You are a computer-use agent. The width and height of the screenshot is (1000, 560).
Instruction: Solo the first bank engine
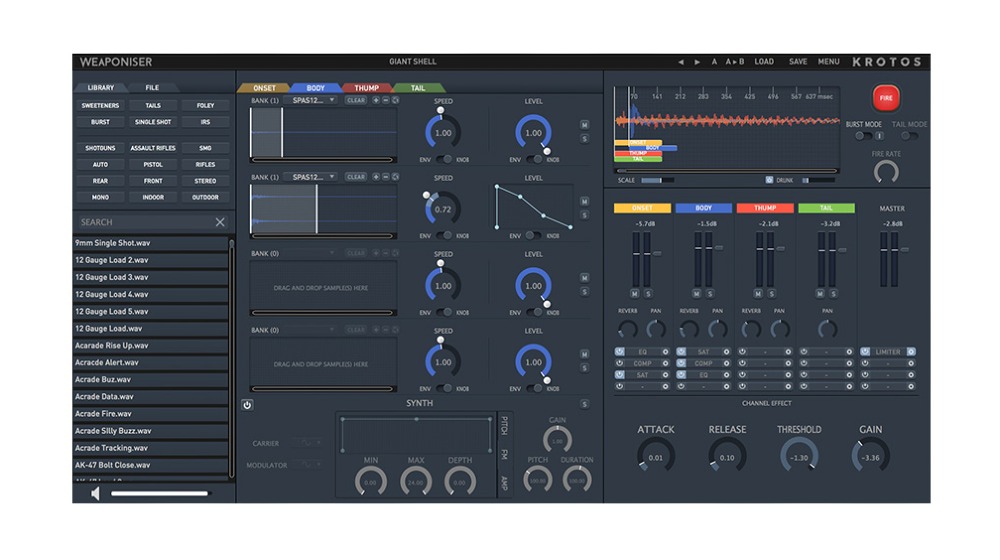tap(584, 138)
